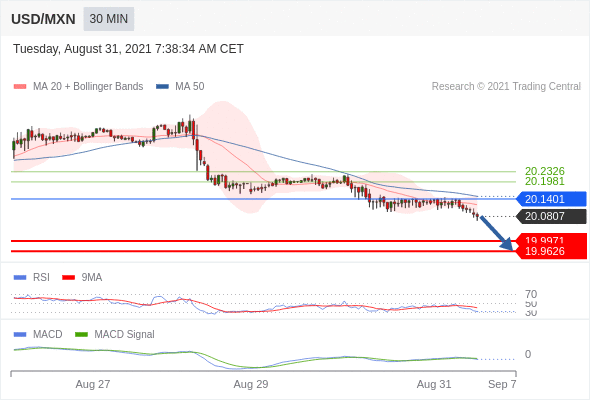
Task: Click the 30 MIN timeframe badge
Action: click(x=109, y=19)
